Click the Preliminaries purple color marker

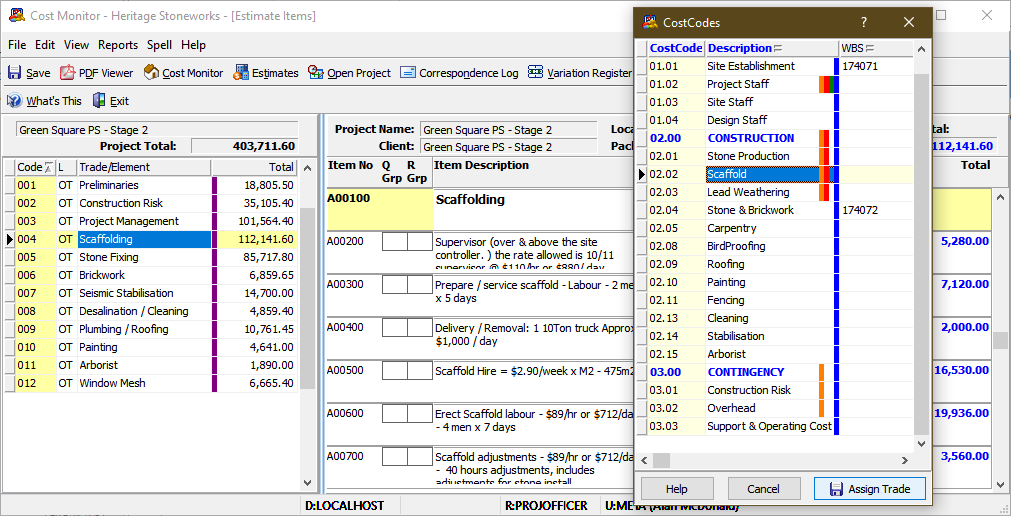[215, 185]
